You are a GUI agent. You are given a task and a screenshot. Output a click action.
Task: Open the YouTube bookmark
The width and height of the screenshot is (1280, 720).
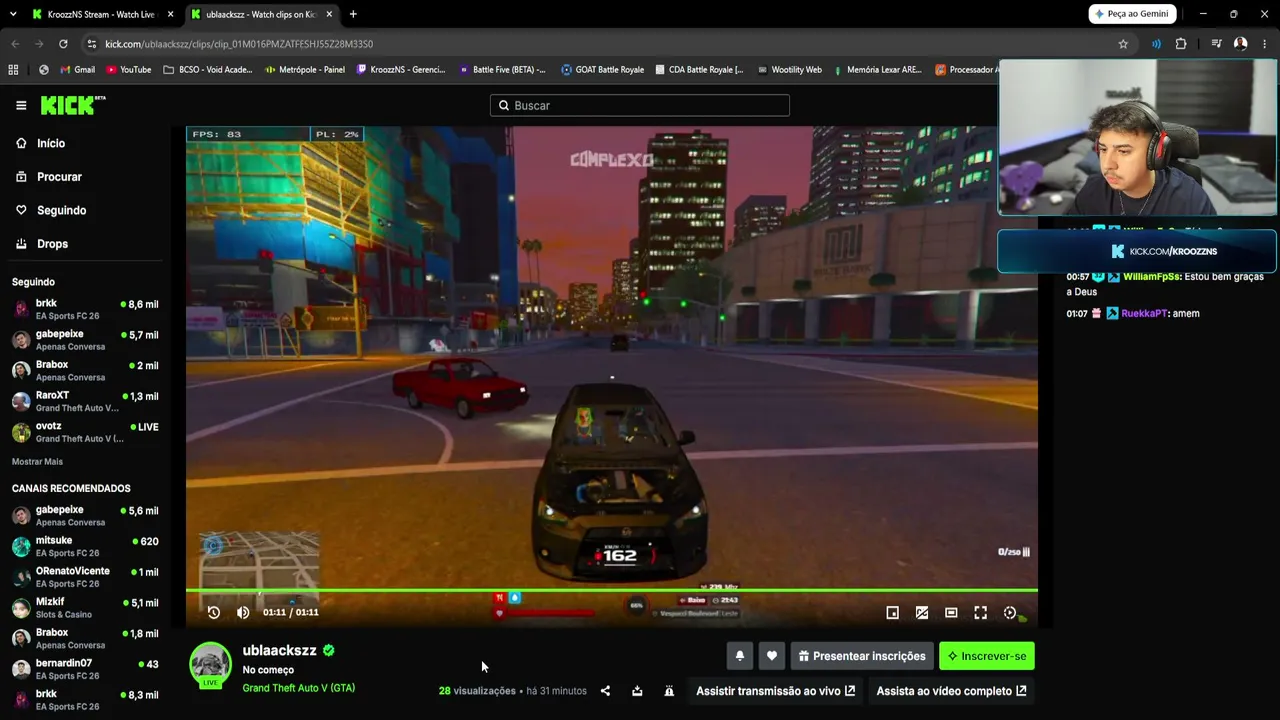pyautogui.click(x=129, y=70)
